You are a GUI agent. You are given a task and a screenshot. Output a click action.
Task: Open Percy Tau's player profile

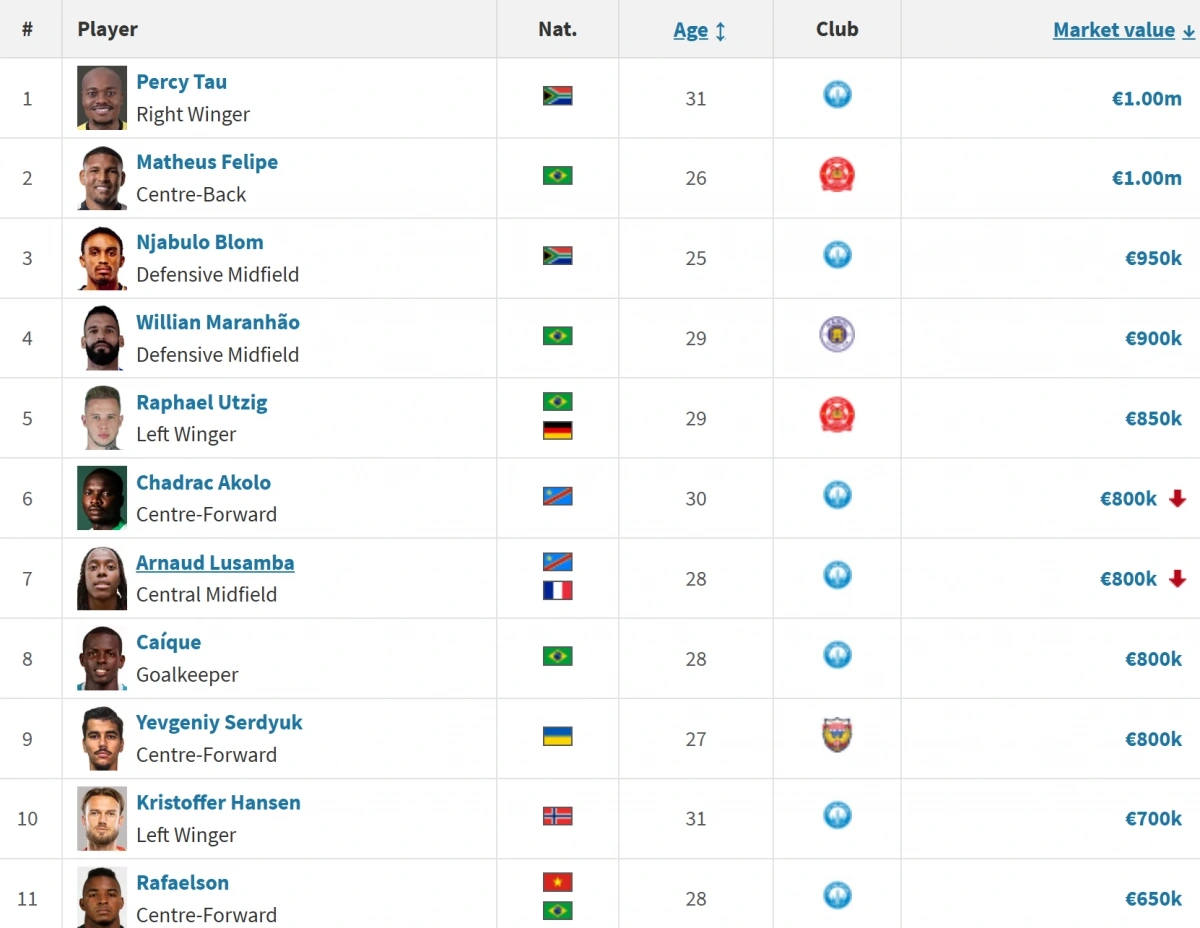pos(181,82)
